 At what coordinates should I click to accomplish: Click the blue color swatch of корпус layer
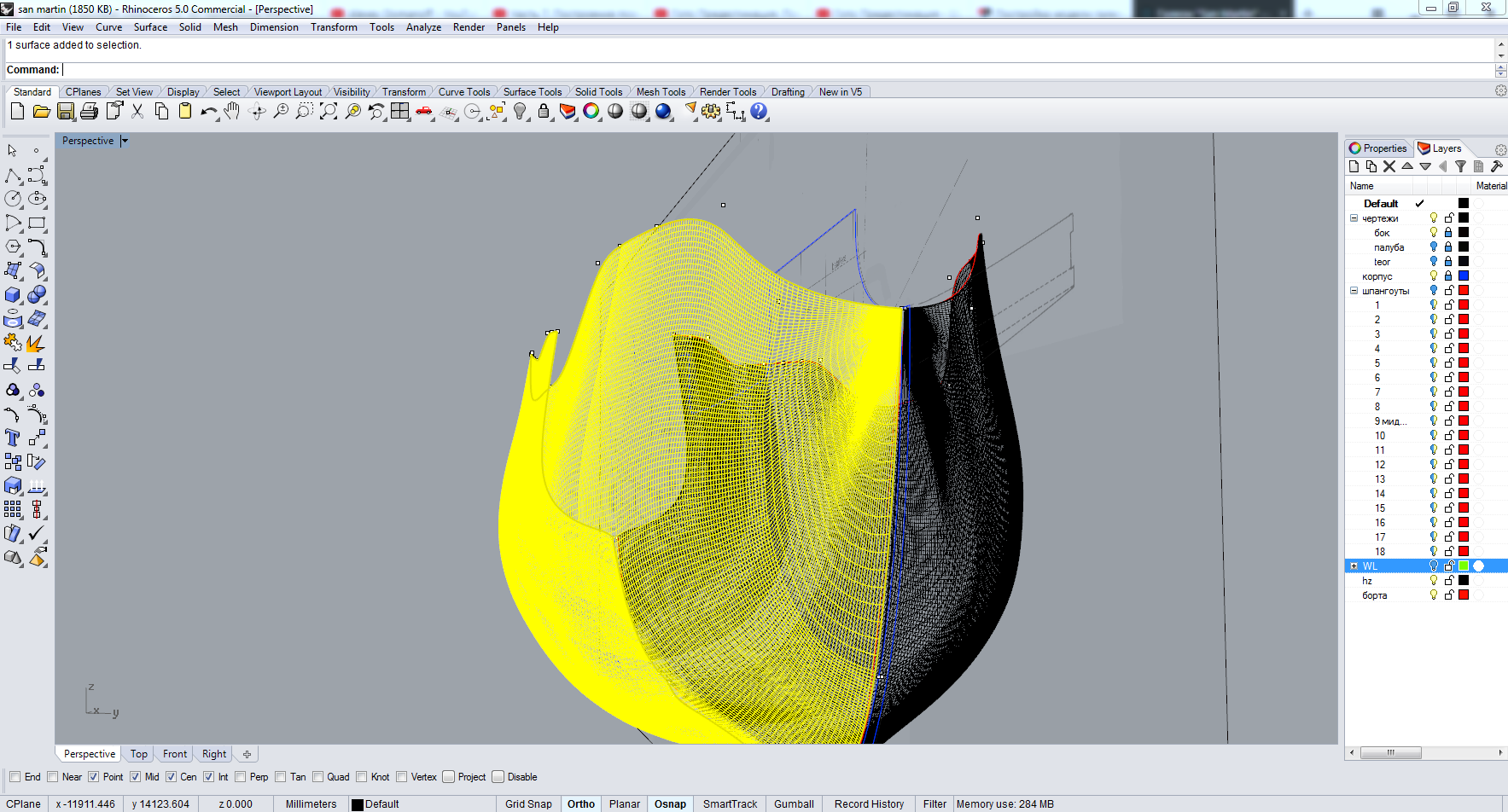click(1464, 276)
